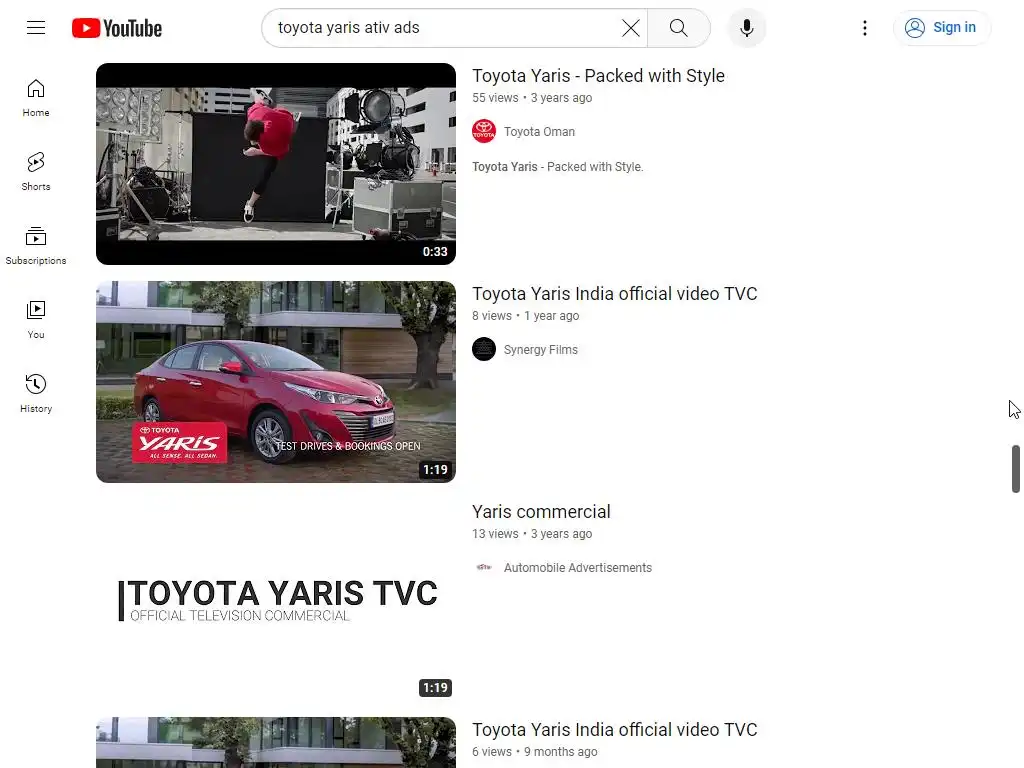Visit the Automobile Advertisements channel name

[578, 568]
